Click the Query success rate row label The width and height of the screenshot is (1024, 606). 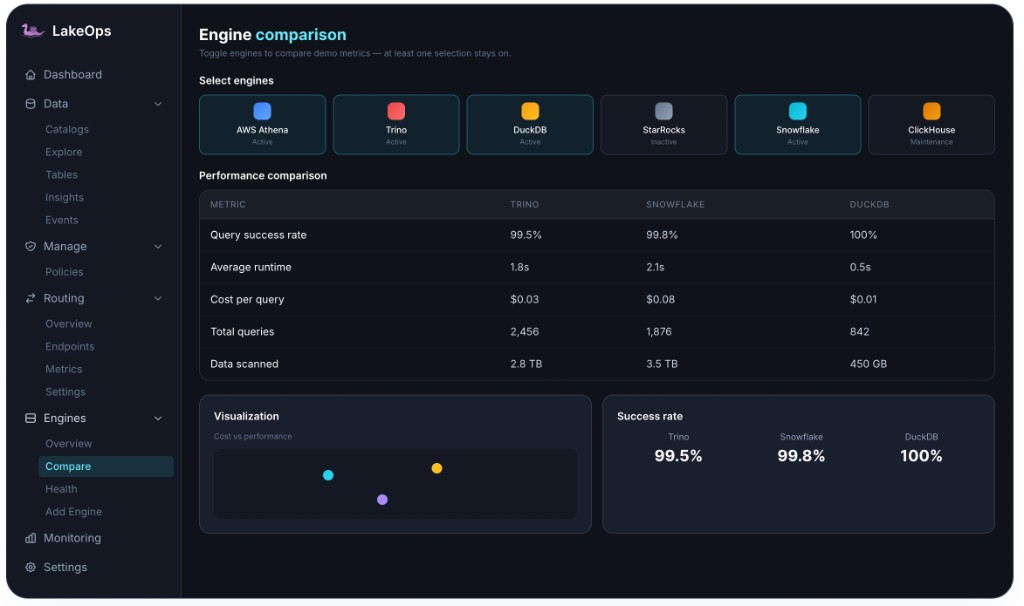point(258,235)
